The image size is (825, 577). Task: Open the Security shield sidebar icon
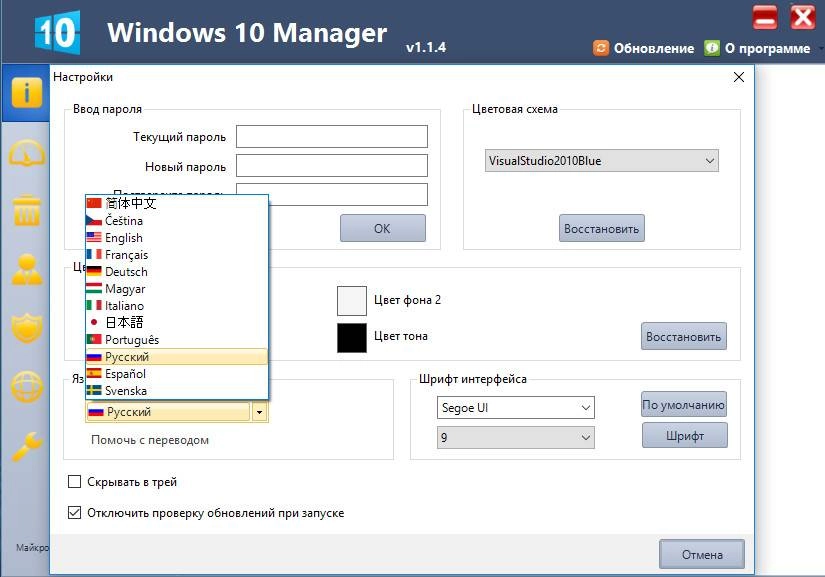coord(26,328)
